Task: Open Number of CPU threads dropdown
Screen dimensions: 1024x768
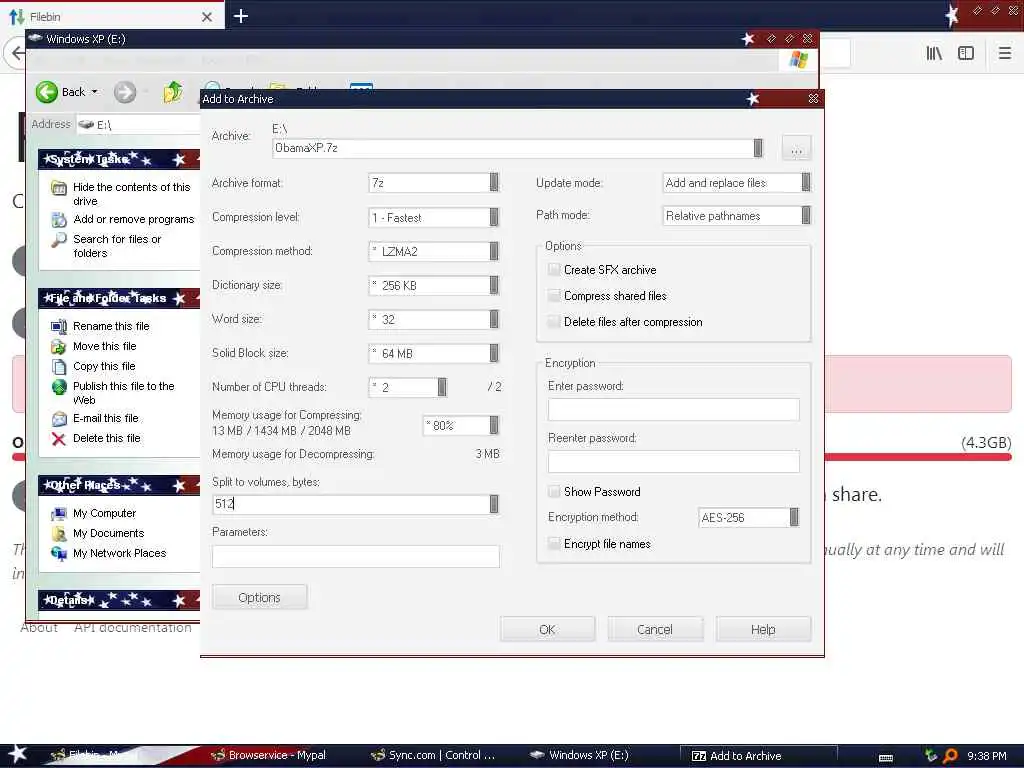Action: tap(442, 387)
